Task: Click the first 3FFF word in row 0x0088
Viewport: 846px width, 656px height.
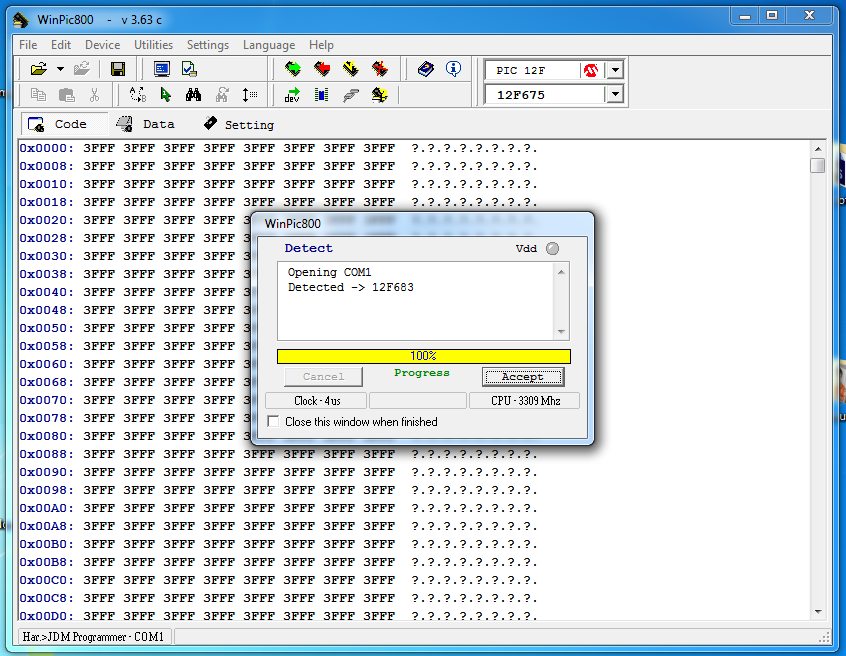Action: [99, 454]
